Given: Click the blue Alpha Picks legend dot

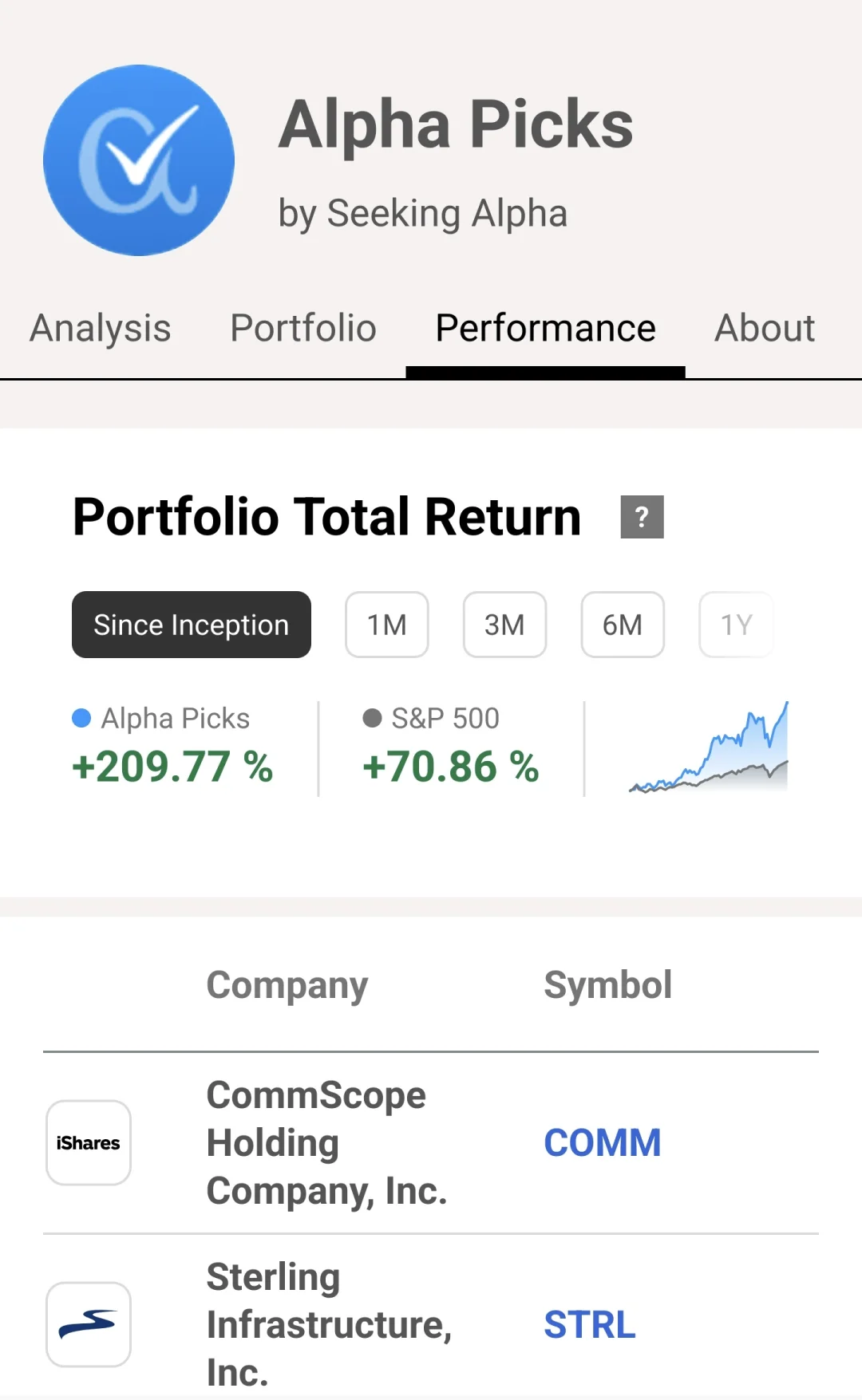Looking at the screenshot, I should [81, 718].
